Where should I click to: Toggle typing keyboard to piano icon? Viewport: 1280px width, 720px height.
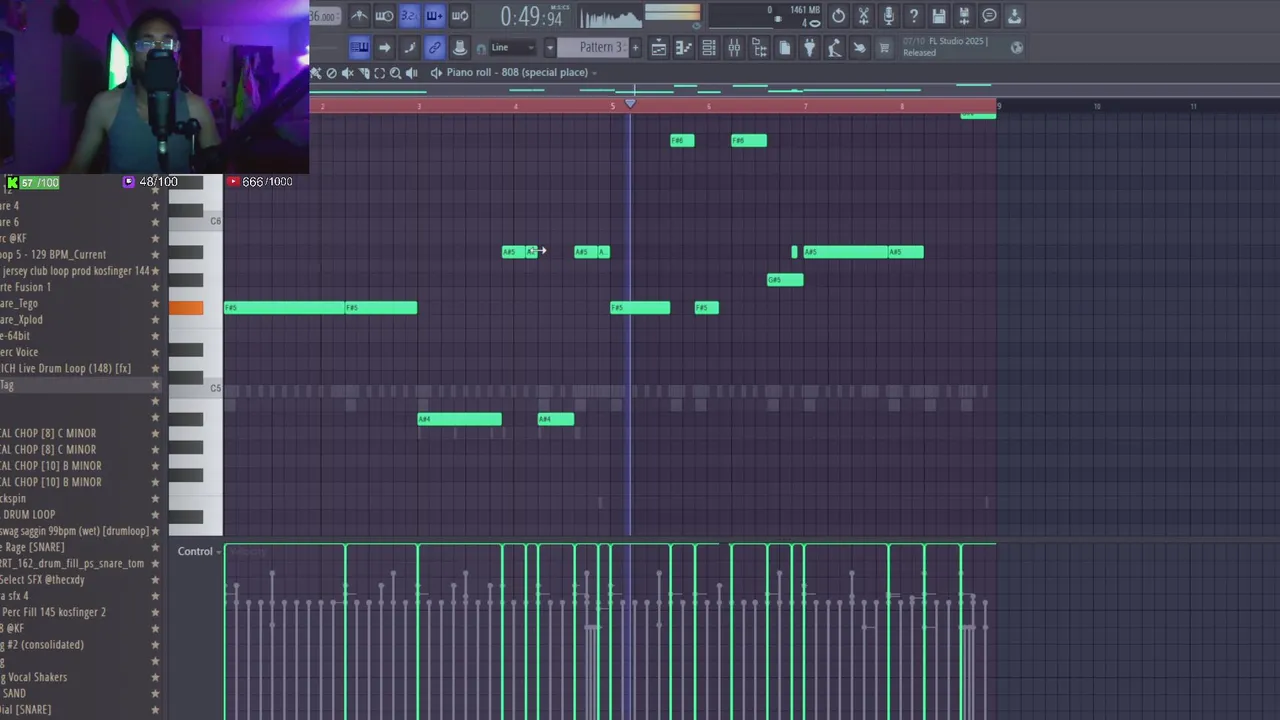coord(359,47)
